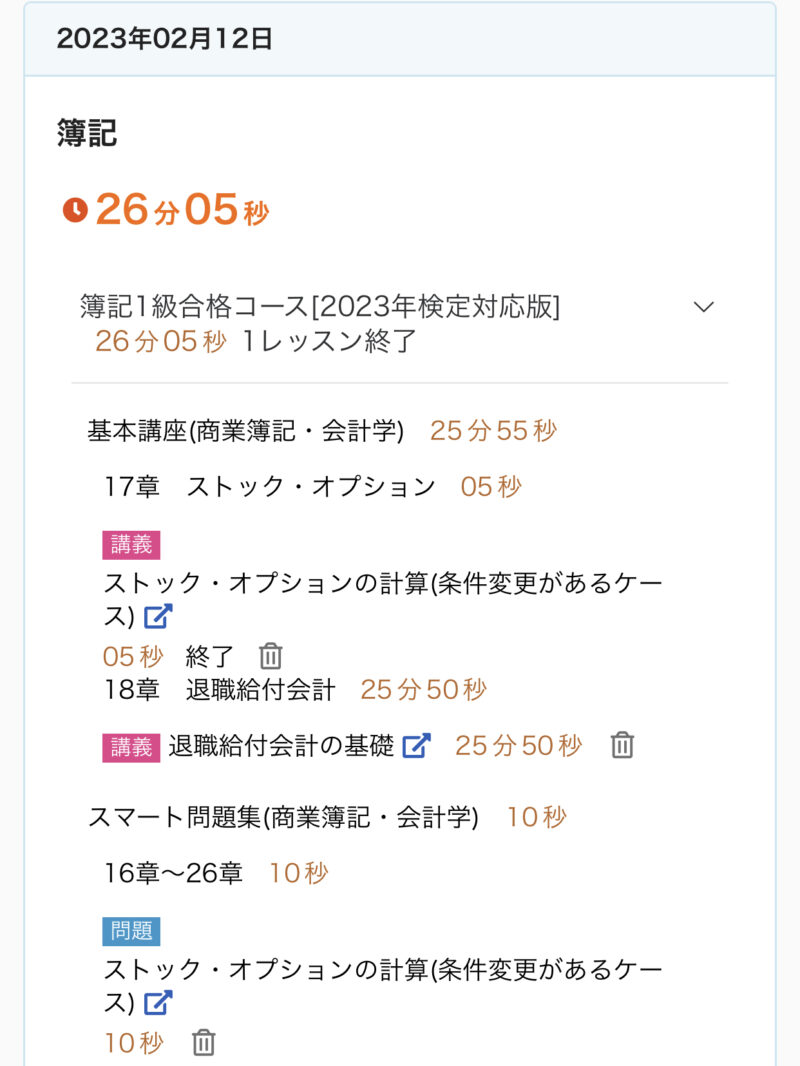The width and height of the screenshot is (800, 1066).
Task: Collapse the 簿記1級合格コース section with chevron
Action: [704, 307]
